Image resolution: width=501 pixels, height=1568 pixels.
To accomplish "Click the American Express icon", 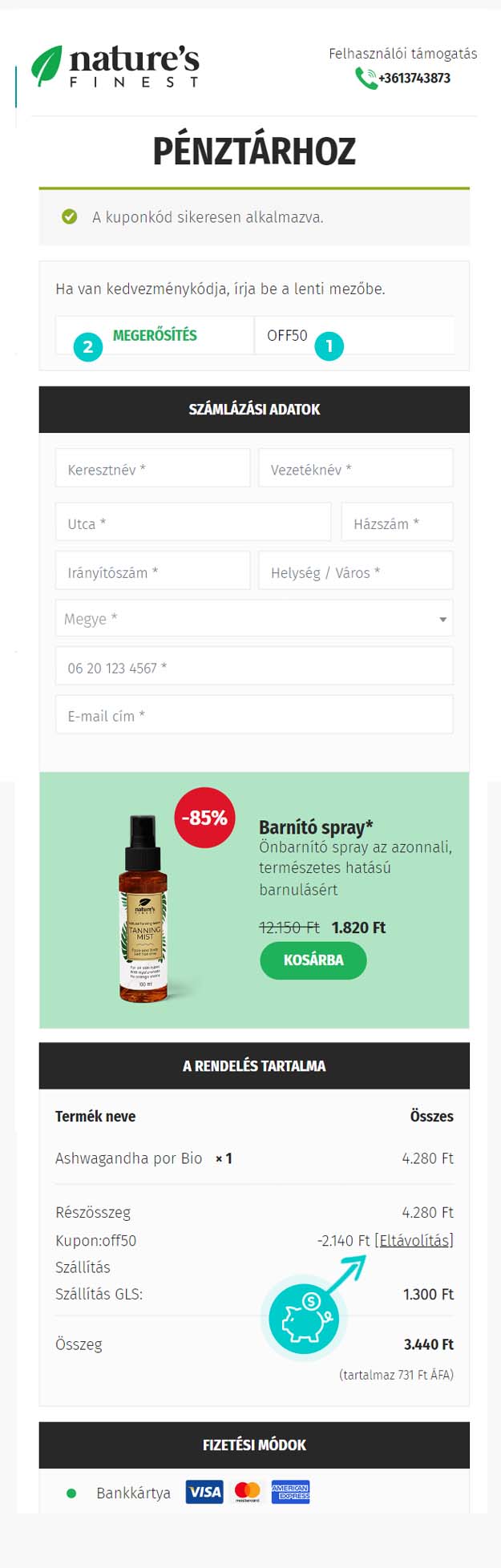I will coord(290,1492).
